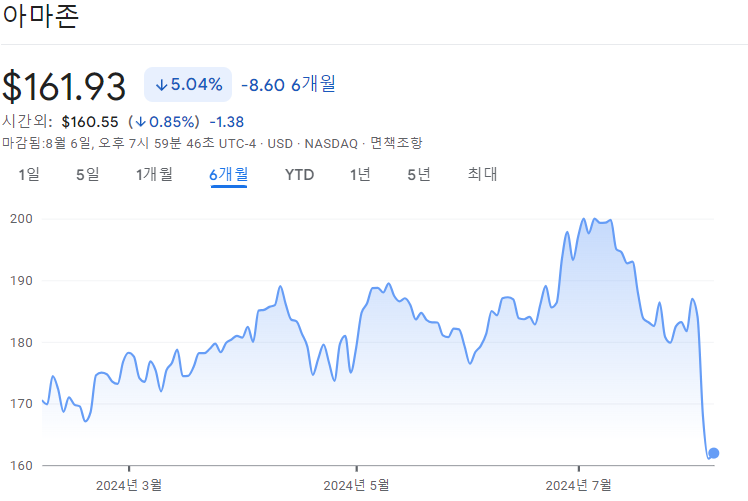The width and height of the screenshot is (748, 501).
Task: Switch to the 1개월 chart range
Action: pos(154,175)
